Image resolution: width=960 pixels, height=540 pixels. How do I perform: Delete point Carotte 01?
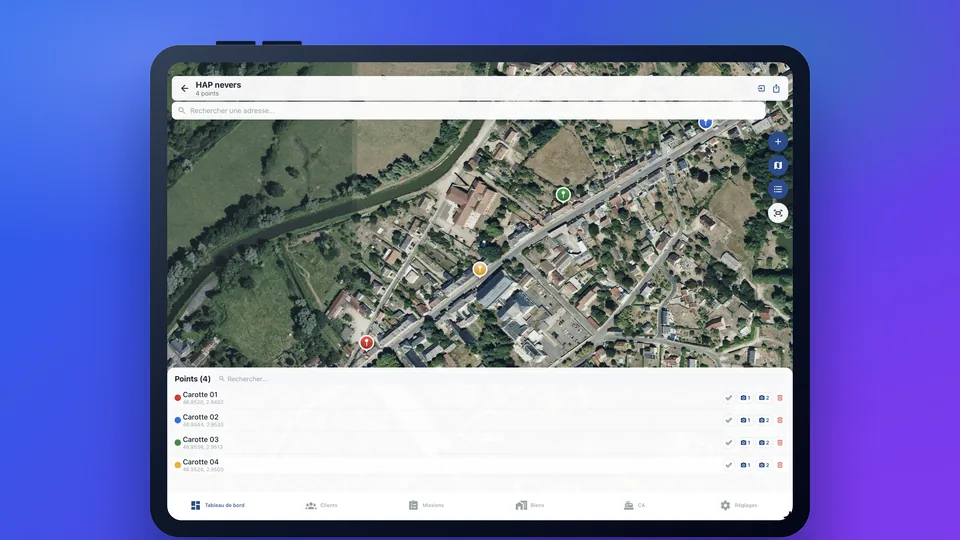tap(780, 398)
